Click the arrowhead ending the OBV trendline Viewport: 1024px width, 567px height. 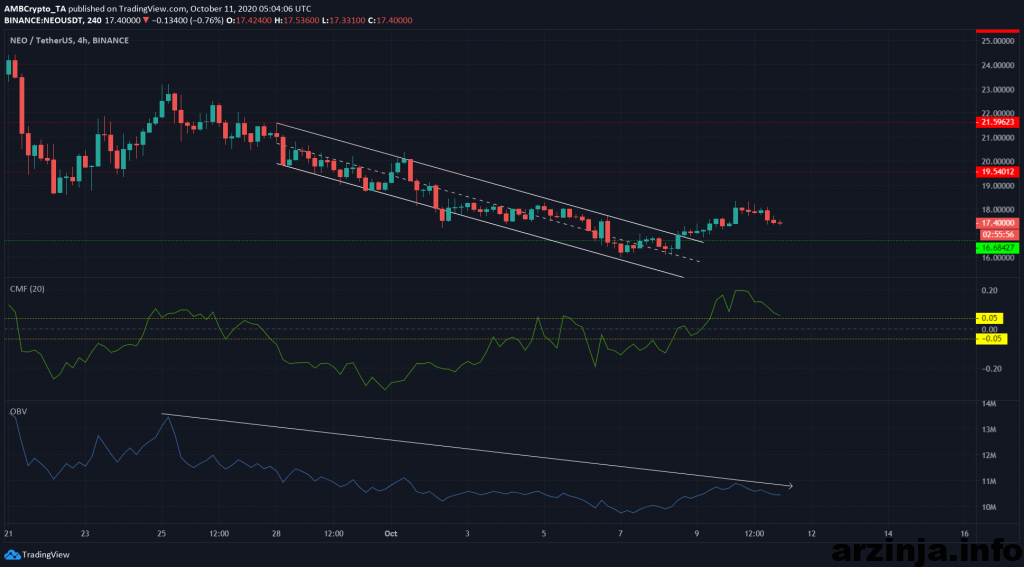[x=789, y=486]
